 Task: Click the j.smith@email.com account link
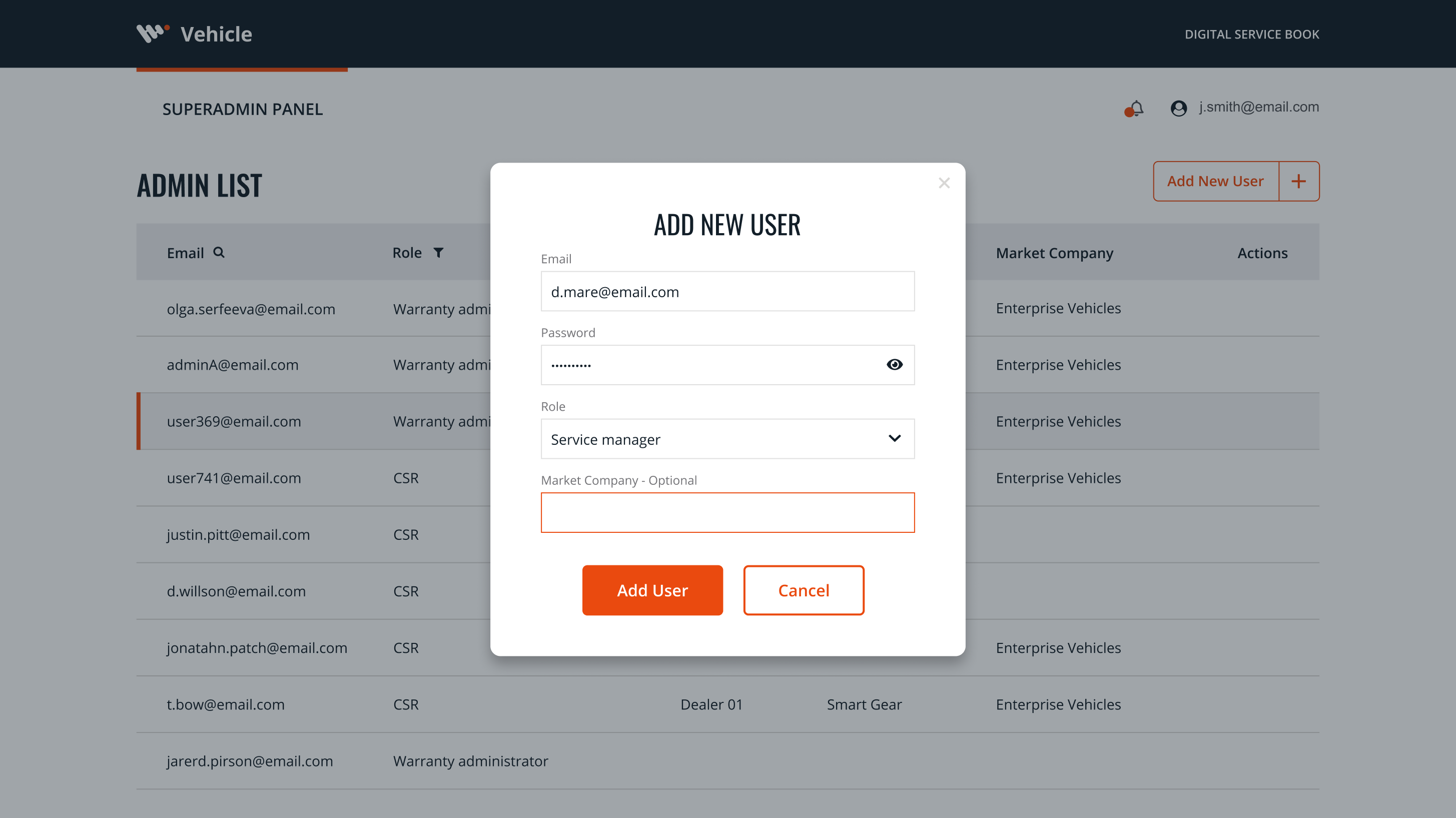1259,107
